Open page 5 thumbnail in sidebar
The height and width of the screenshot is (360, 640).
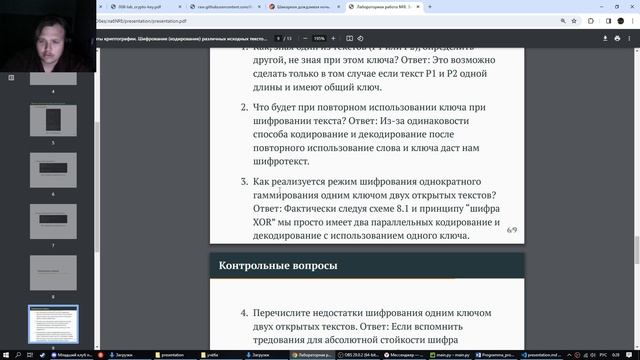click(x=53, y=120)
